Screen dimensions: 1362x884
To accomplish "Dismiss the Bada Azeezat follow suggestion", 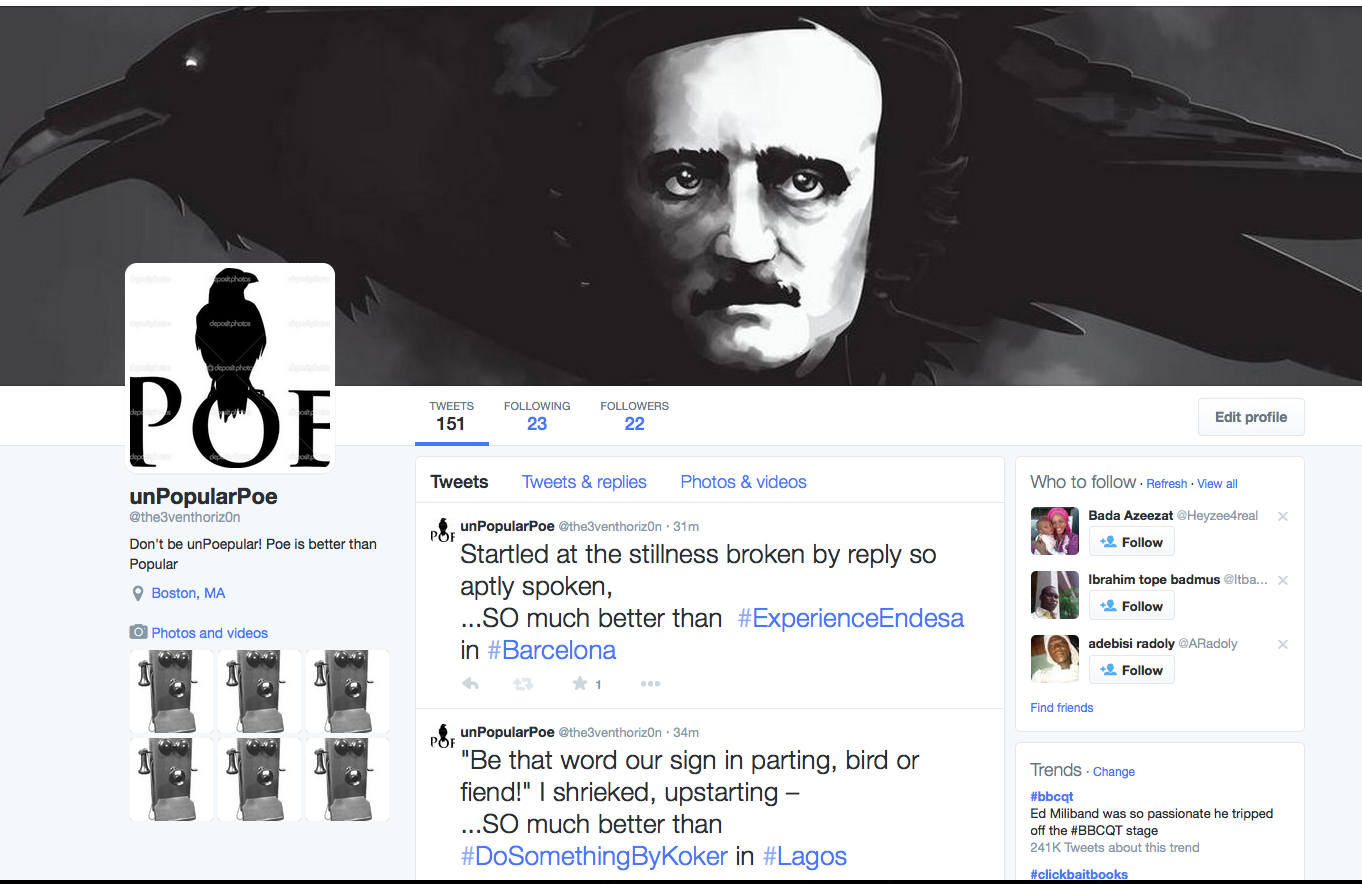I will click(1283, 517).
